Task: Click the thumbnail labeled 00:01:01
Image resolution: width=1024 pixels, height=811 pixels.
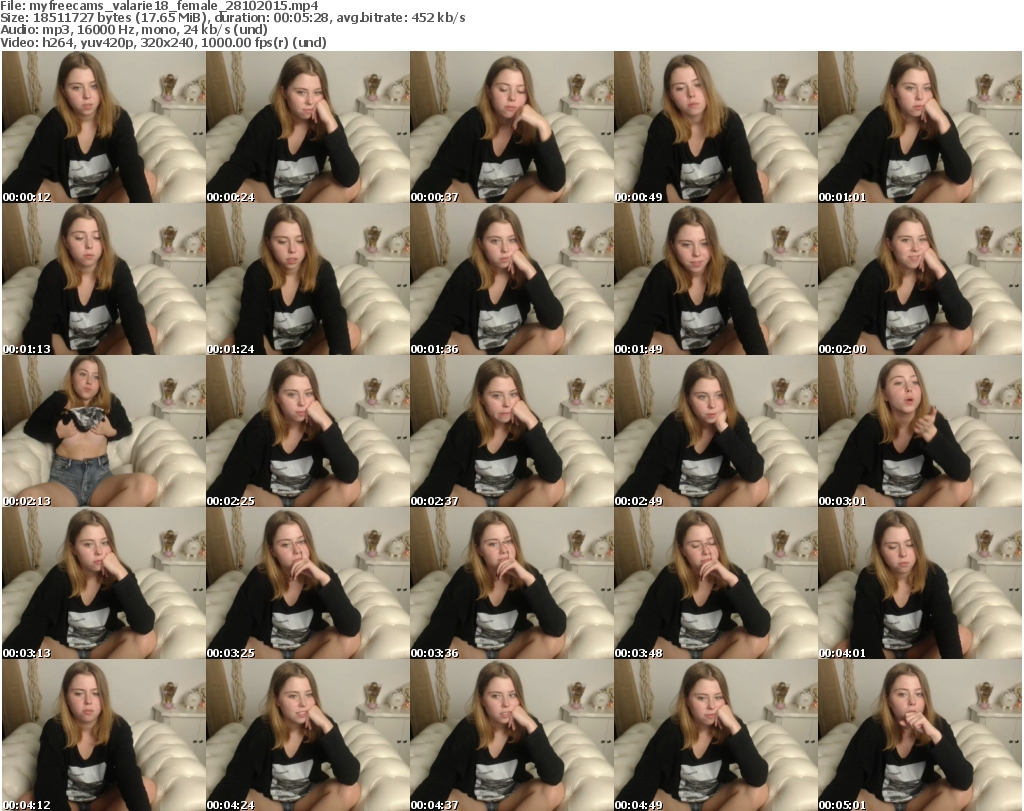Action: tap(920, 127)
